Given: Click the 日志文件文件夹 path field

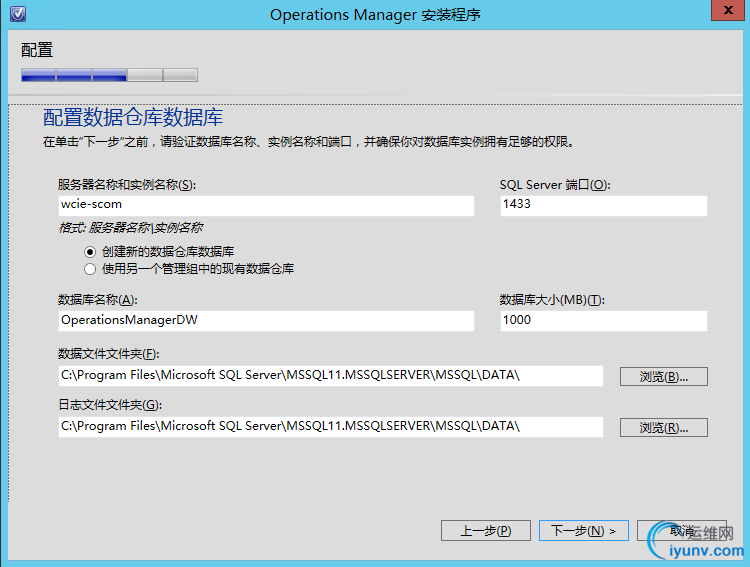Looking at the screenshot, I should [331, 427].
